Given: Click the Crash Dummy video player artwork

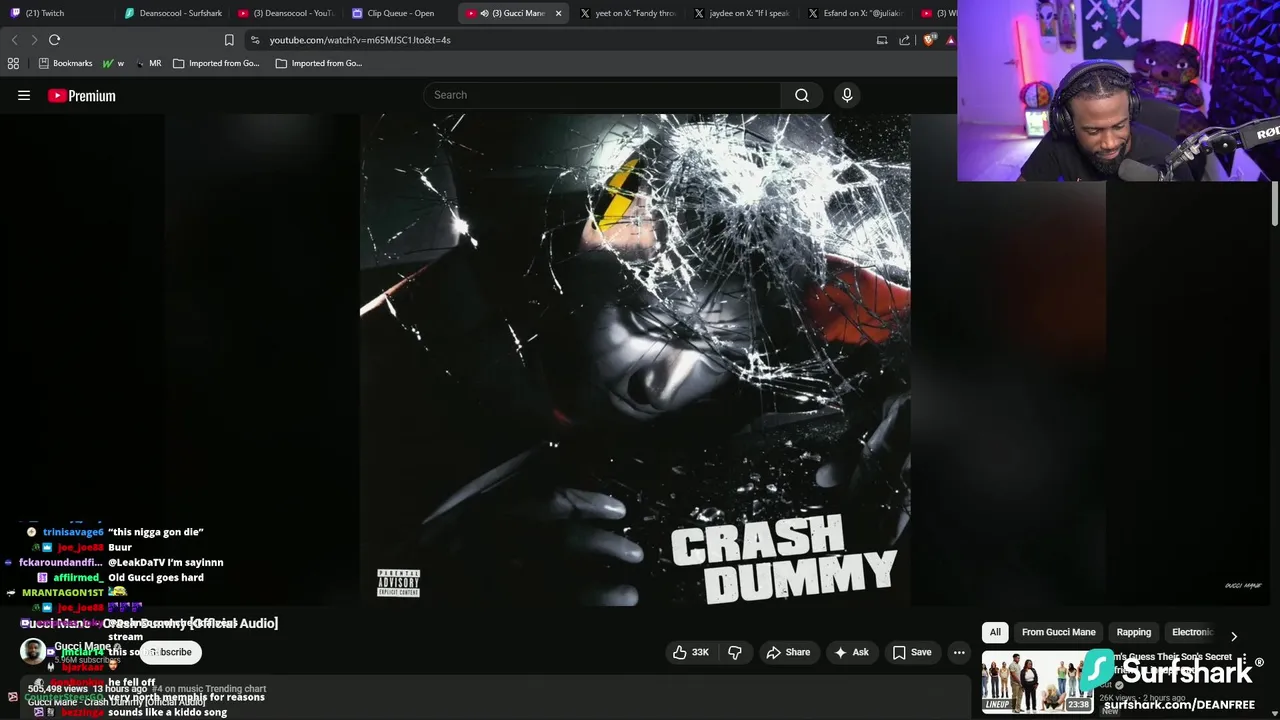Looking at the screenshot, I should pos(635,360).
